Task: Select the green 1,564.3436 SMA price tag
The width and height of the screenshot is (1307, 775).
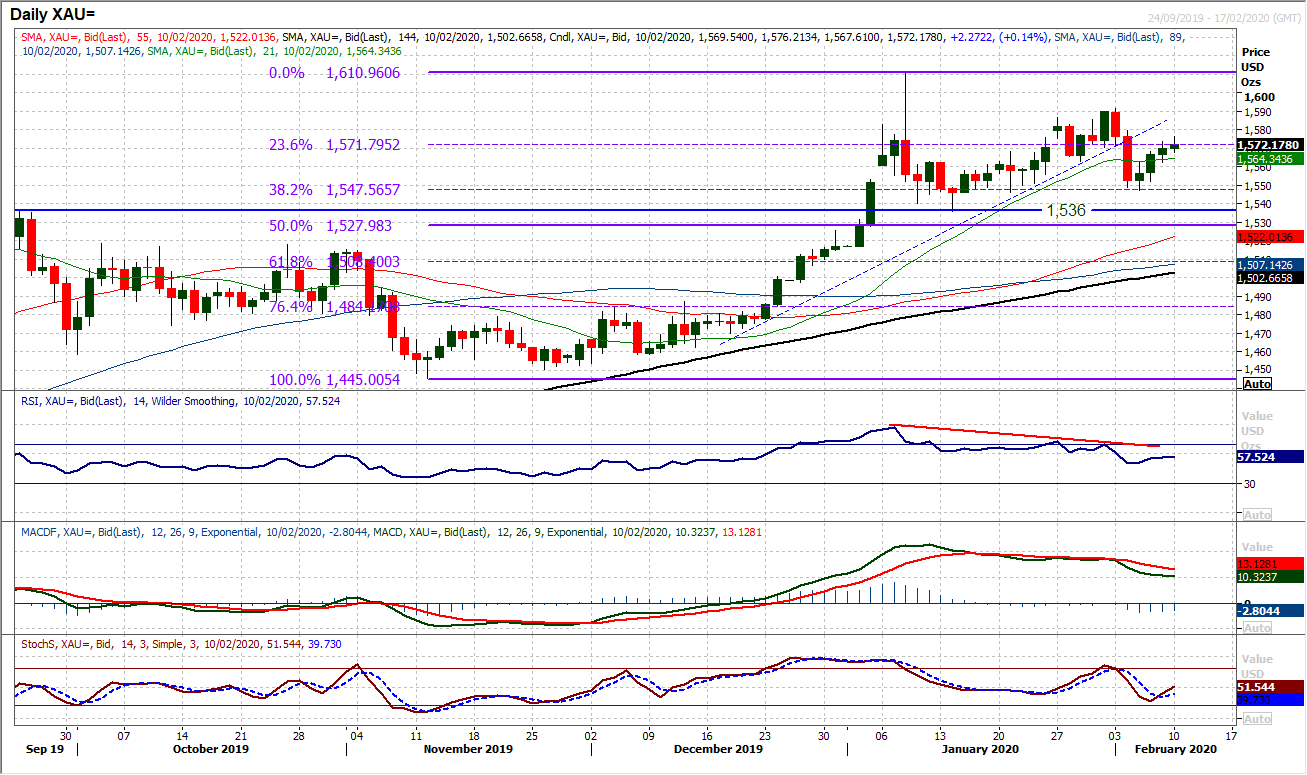Action: tap(1270, 158)
